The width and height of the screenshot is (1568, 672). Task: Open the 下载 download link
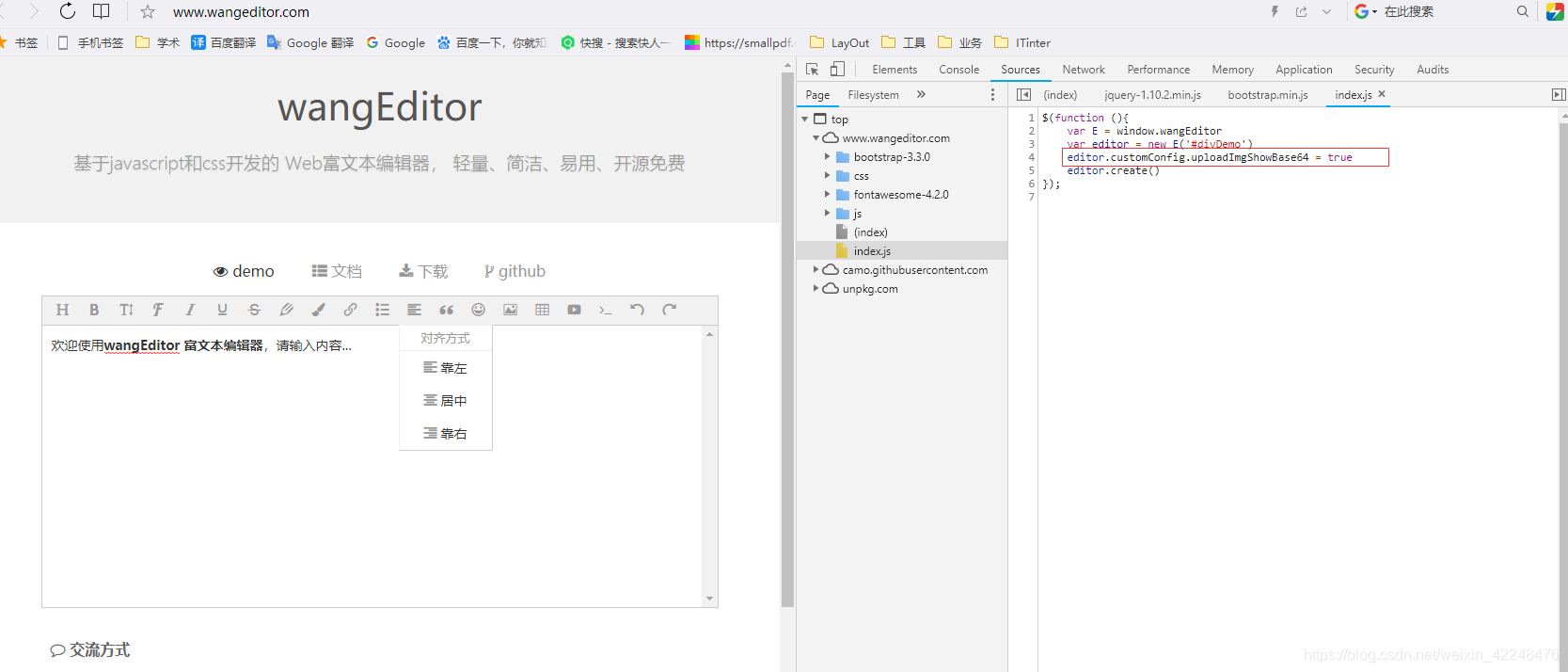click(423, 271)
